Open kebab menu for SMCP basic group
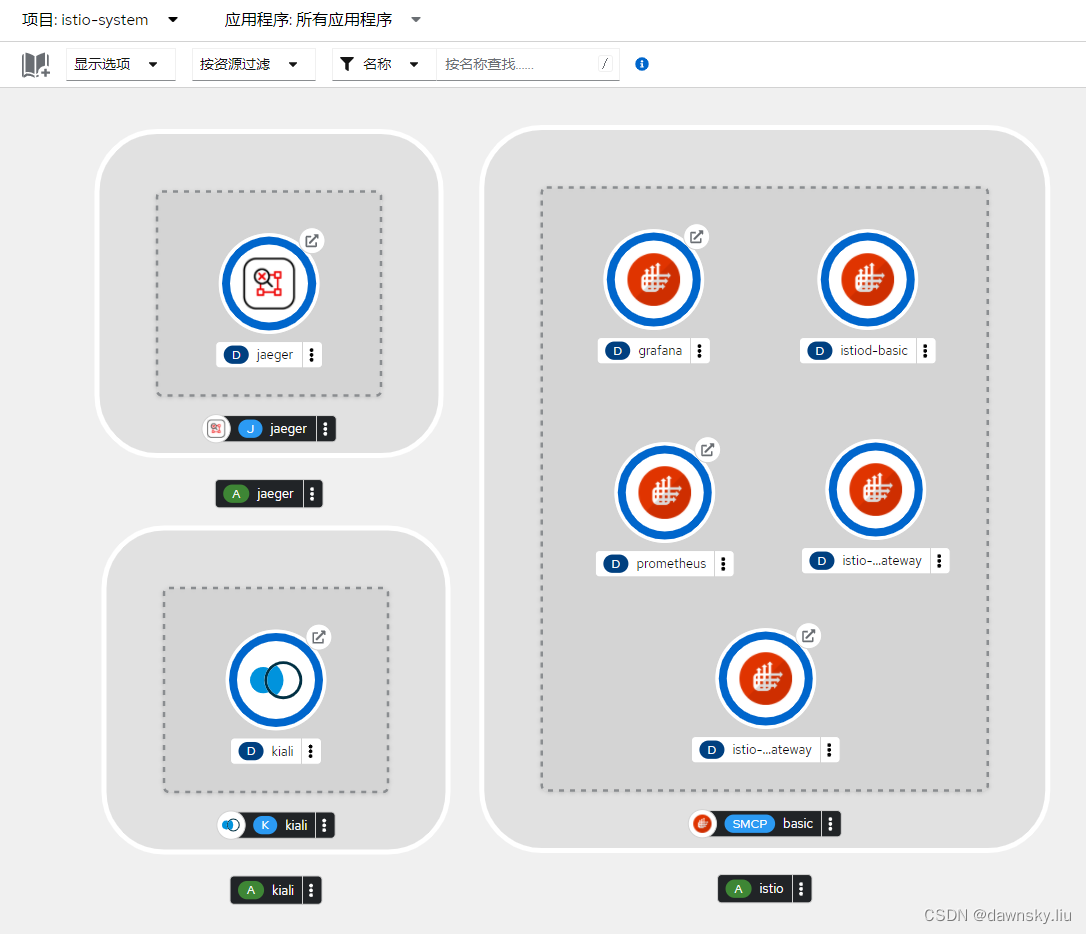Viewport: 1086px width, 934px height. point(831,823)
